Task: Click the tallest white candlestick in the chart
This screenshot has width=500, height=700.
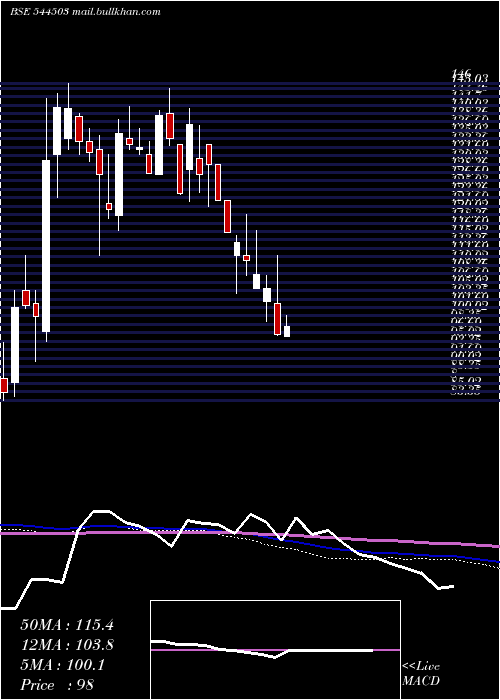Action: coord(46,246)
